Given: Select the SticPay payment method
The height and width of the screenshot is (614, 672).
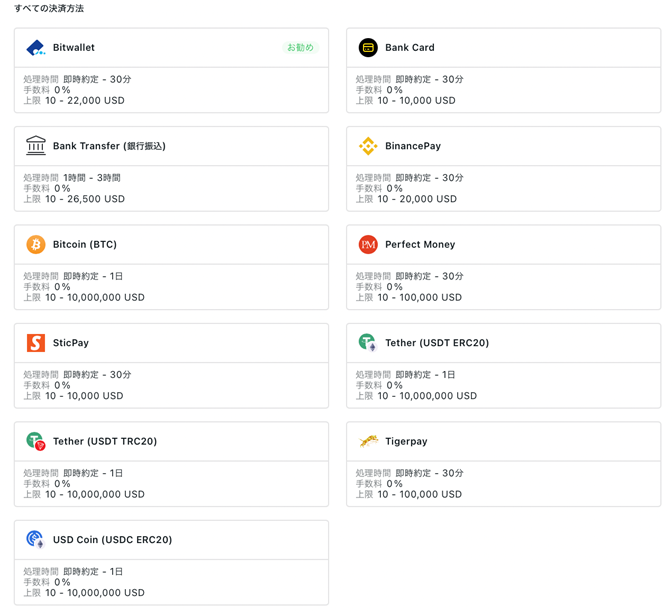Looking at the screenshot, I should point(171,366).
